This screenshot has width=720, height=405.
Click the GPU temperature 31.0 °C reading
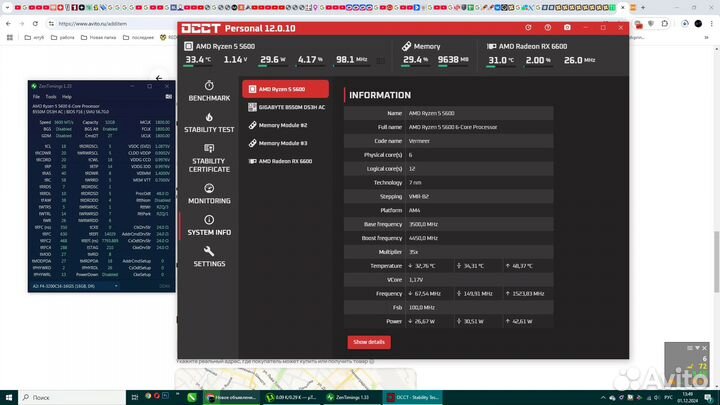[x=501, y=60]
